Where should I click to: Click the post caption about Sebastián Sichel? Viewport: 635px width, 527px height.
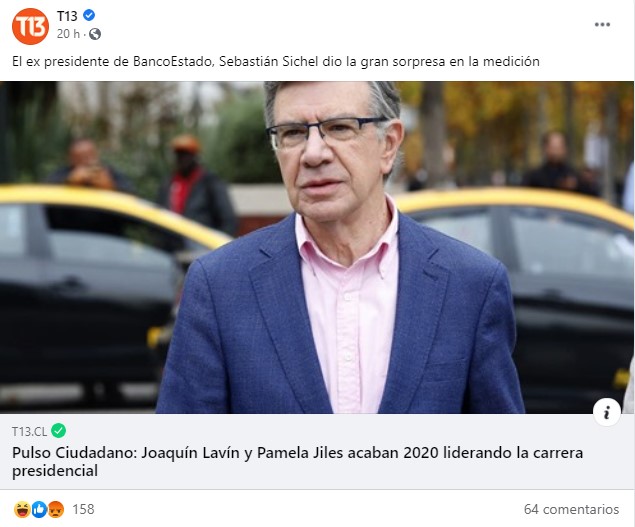[x=276, y=62]
